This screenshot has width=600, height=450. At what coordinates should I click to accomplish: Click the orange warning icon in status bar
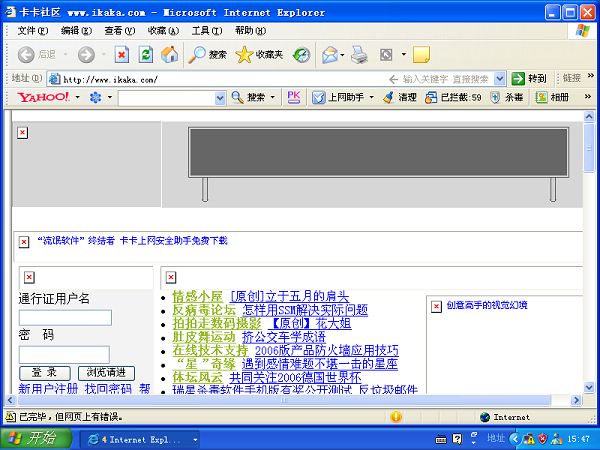(396, 416)
